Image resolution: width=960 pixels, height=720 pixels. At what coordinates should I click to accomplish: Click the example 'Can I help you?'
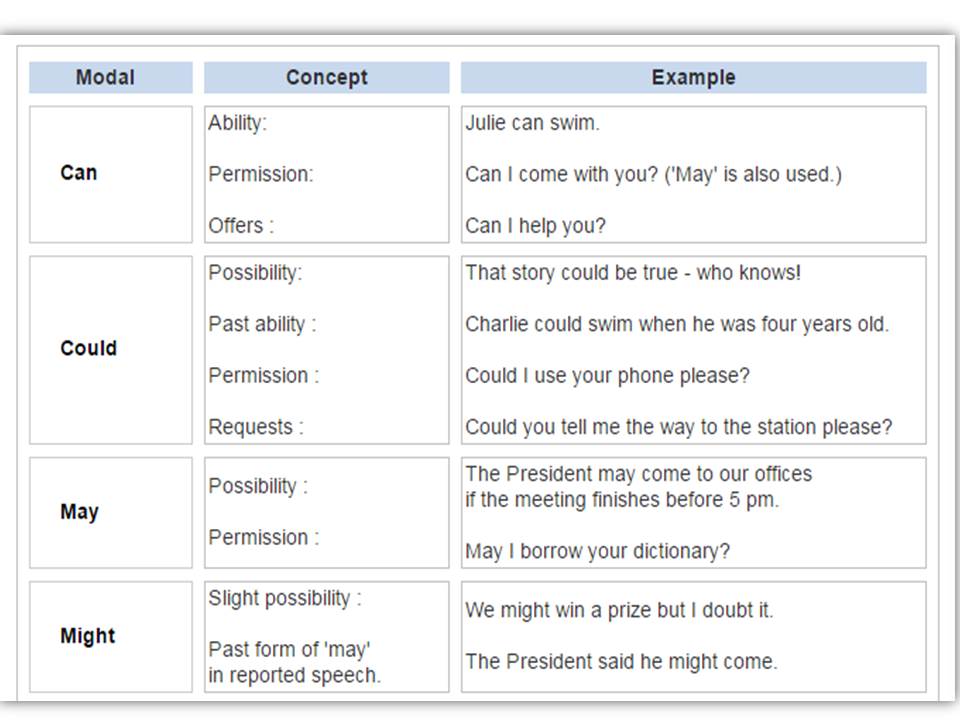point(535,226)
